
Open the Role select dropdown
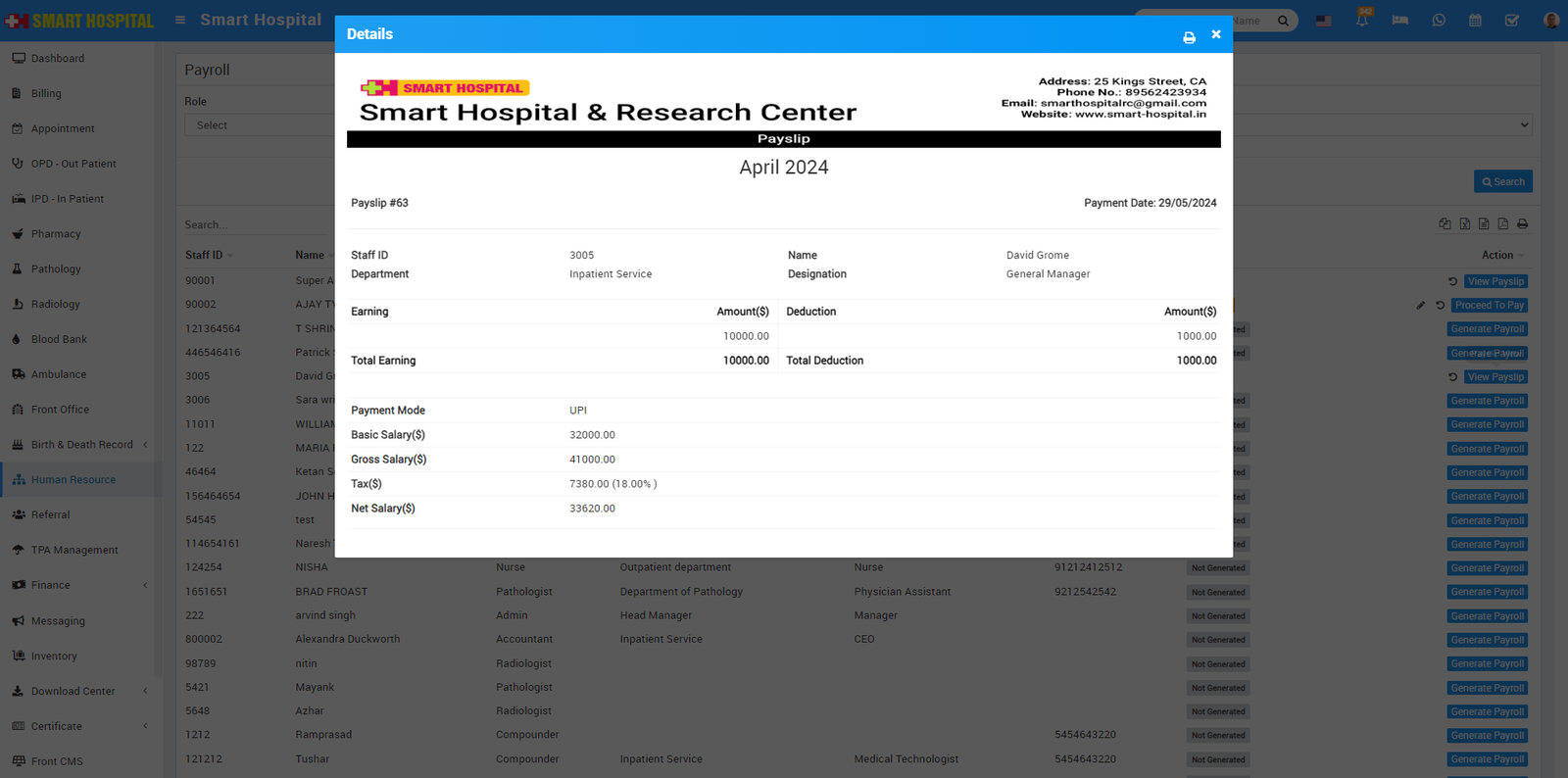pyautogui.click(x=259, y=125)
